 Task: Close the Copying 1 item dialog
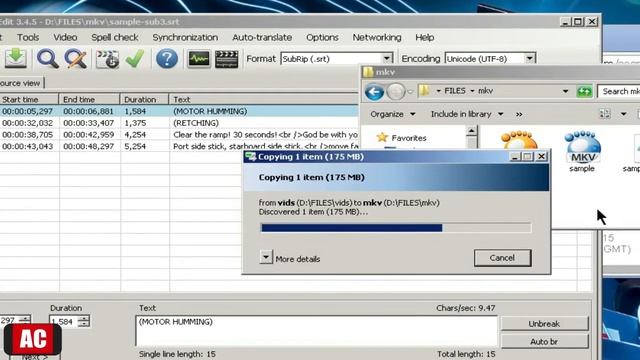(x=541, y=157)
